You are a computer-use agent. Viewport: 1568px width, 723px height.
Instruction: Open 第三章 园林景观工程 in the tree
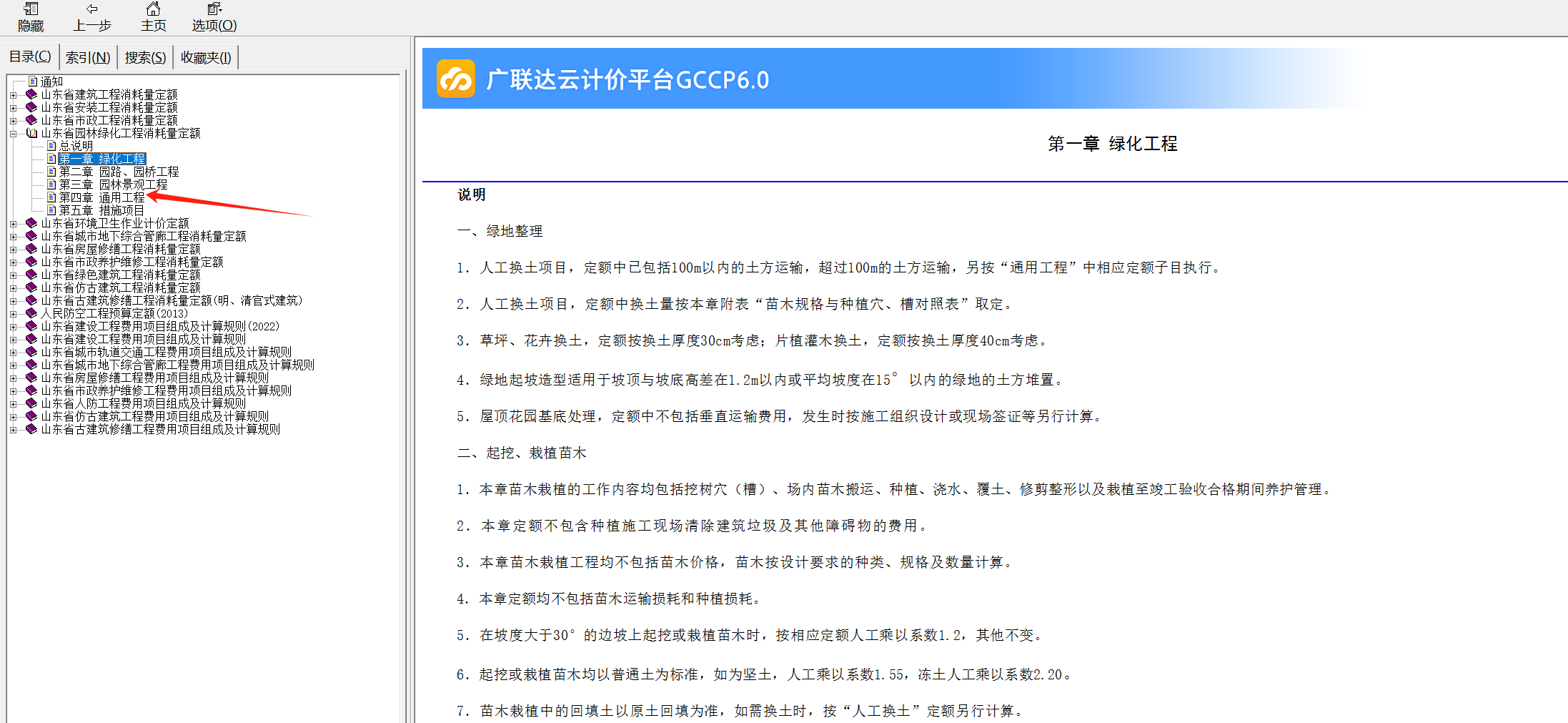point(113,185)
